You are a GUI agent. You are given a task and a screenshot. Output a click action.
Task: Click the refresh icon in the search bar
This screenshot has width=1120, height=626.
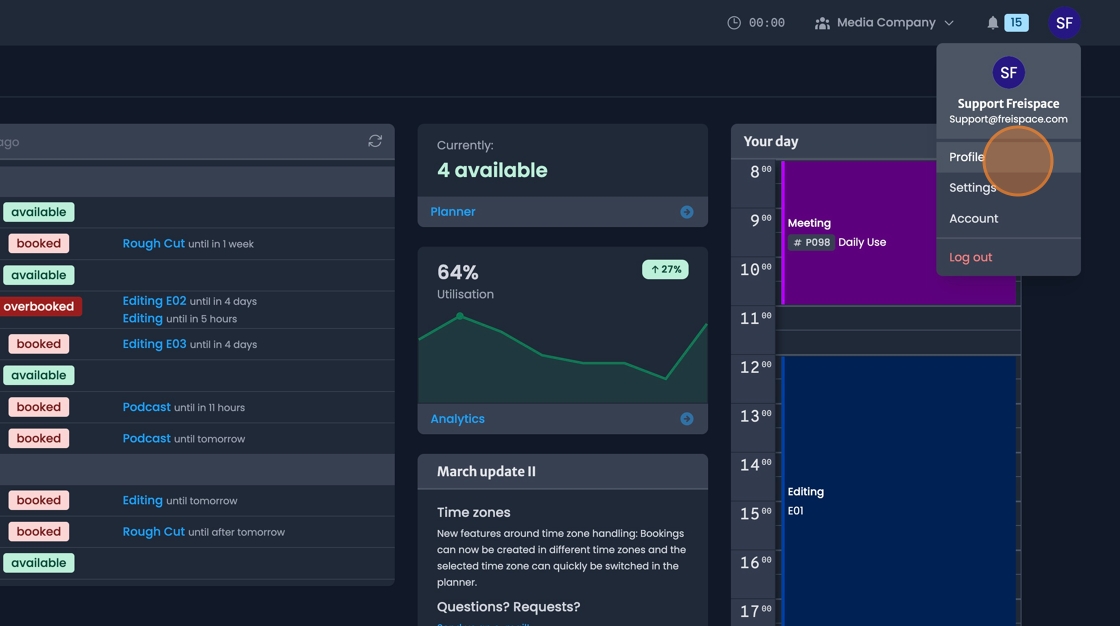point(375,141)
